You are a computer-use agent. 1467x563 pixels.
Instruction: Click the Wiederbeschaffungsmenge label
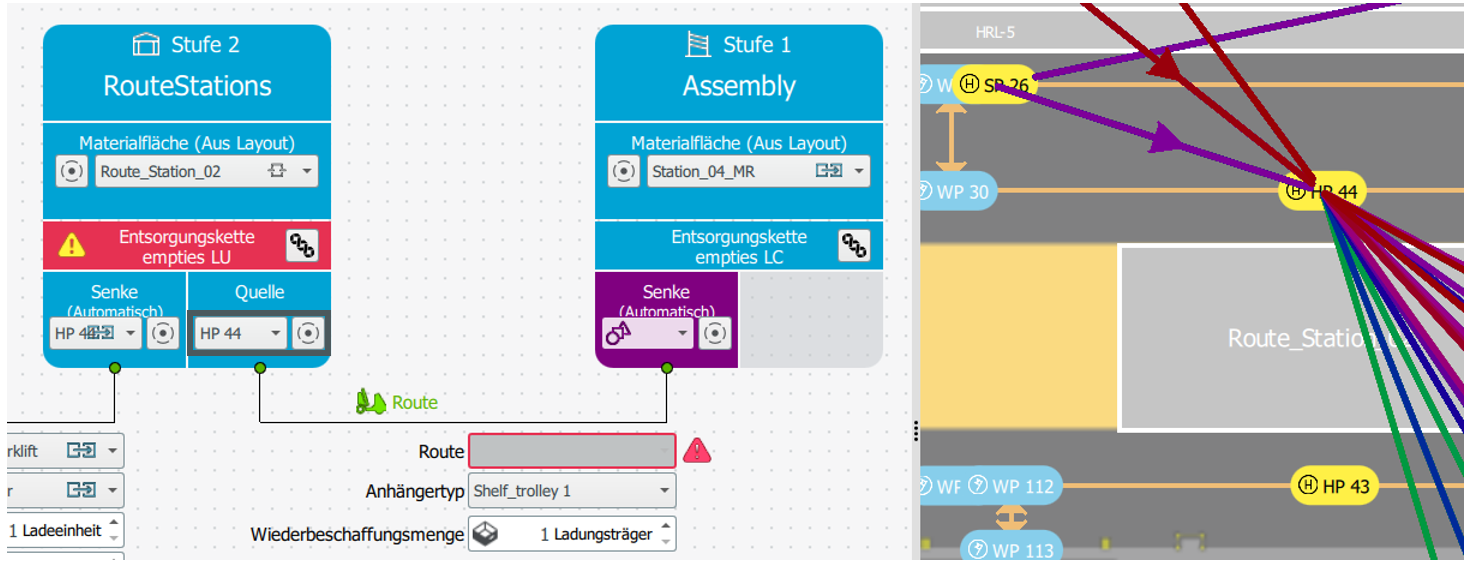point(357,534)
